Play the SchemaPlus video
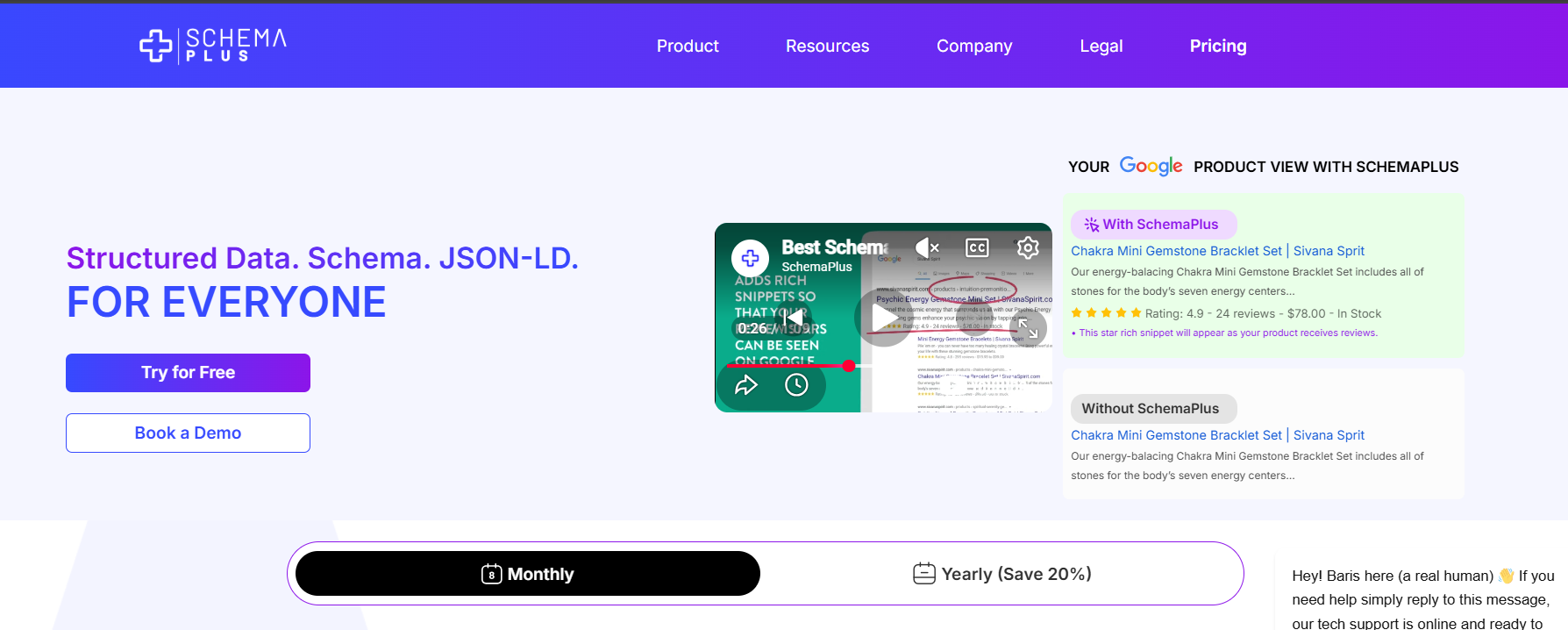 (883, 318)
